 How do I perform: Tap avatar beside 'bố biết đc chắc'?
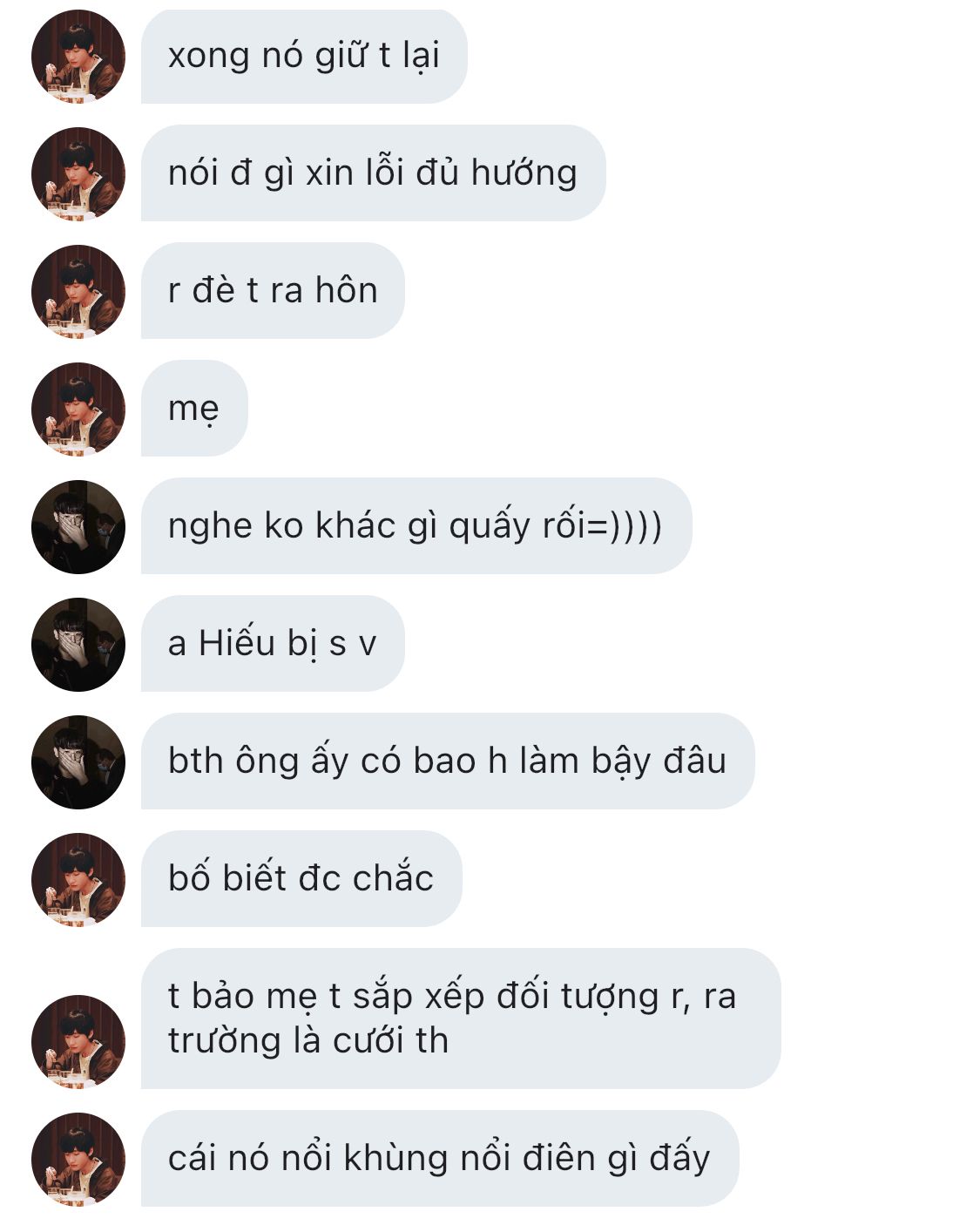click(x=78, y=880)
